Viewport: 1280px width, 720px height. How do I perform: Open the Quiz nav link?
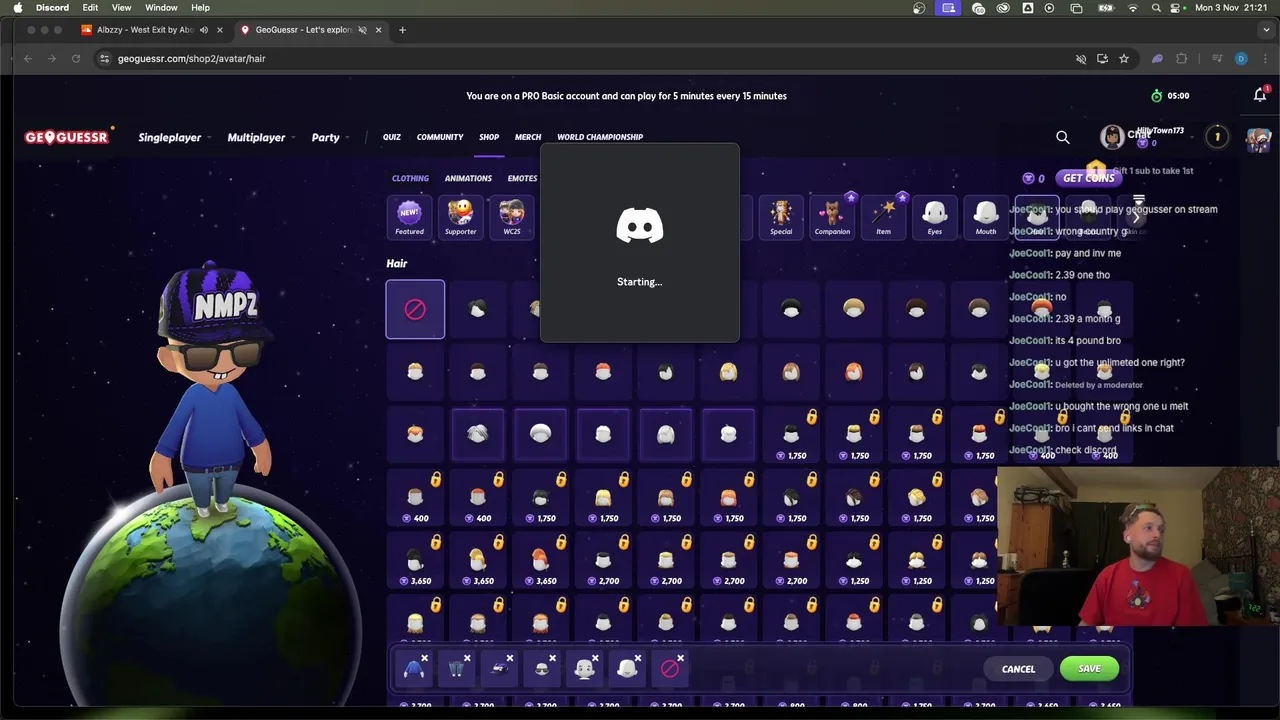click(391, 137)
